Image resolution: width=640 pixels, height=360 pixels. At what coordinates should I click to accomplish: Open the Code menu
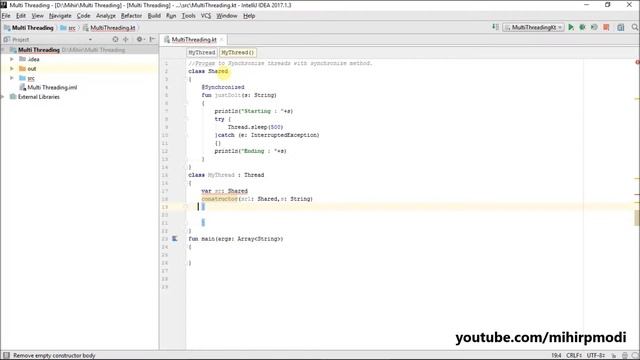pos(83,16)
